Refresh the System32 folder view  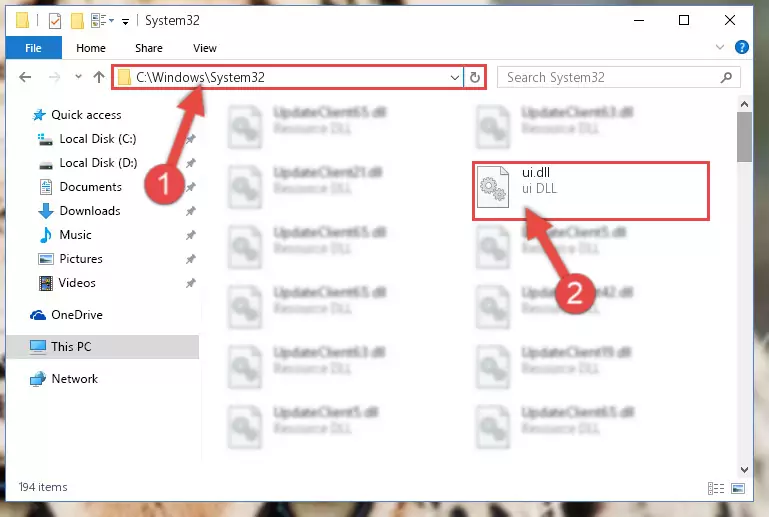(475, 78)
